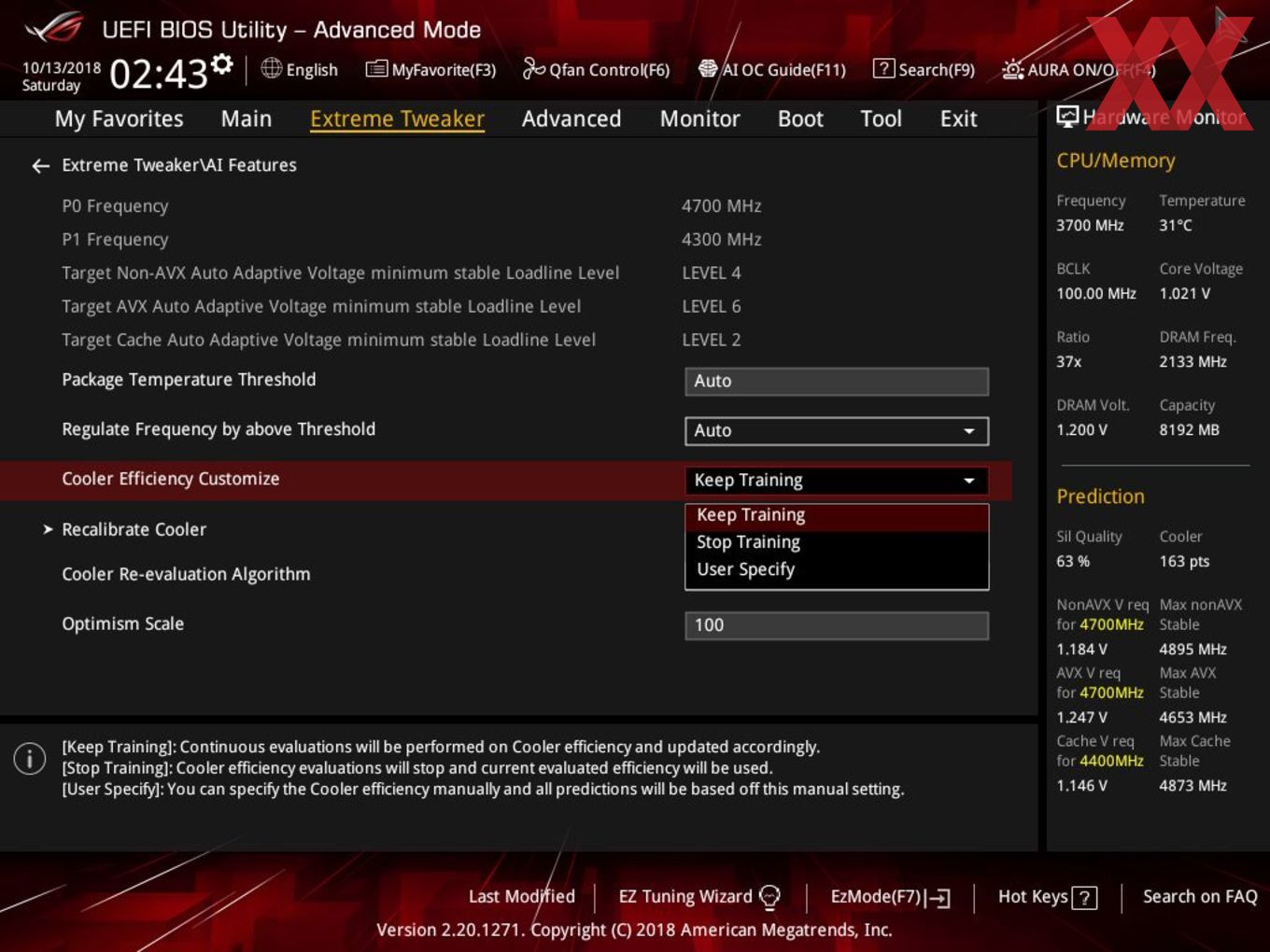Viewport: 1270px width, 952px height.
Task: Click Cooler 163 pts value
Action: pyautogui.click(x=1184, y=562)
